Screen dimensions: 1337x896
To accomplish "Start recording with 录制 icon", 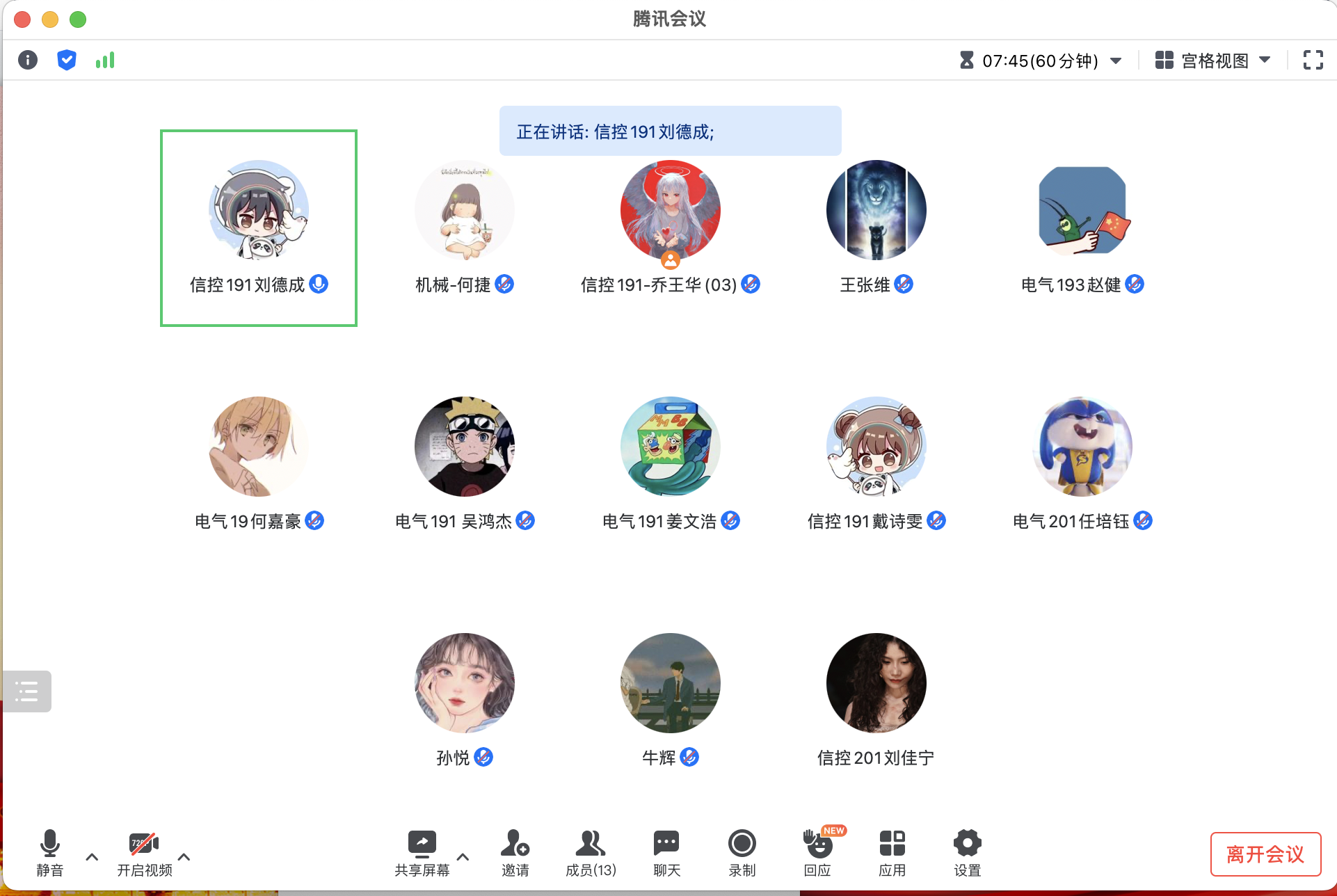I will coord(742,851).
